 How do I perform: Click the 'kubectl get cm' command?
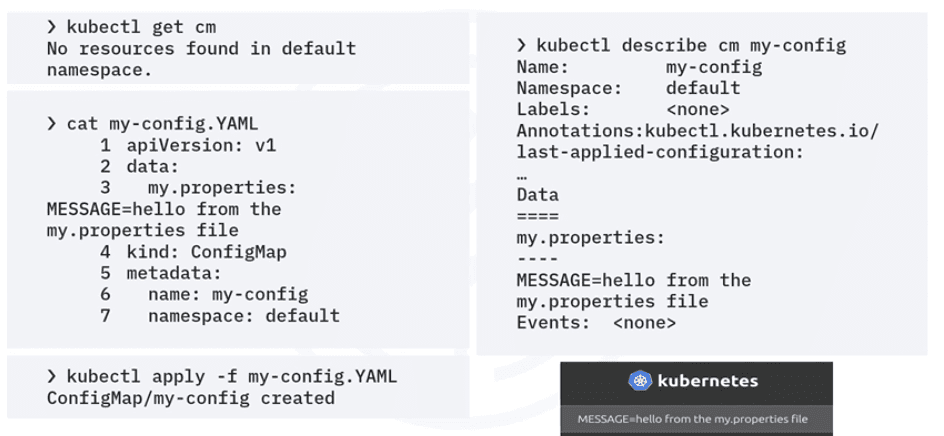(141, 26)
